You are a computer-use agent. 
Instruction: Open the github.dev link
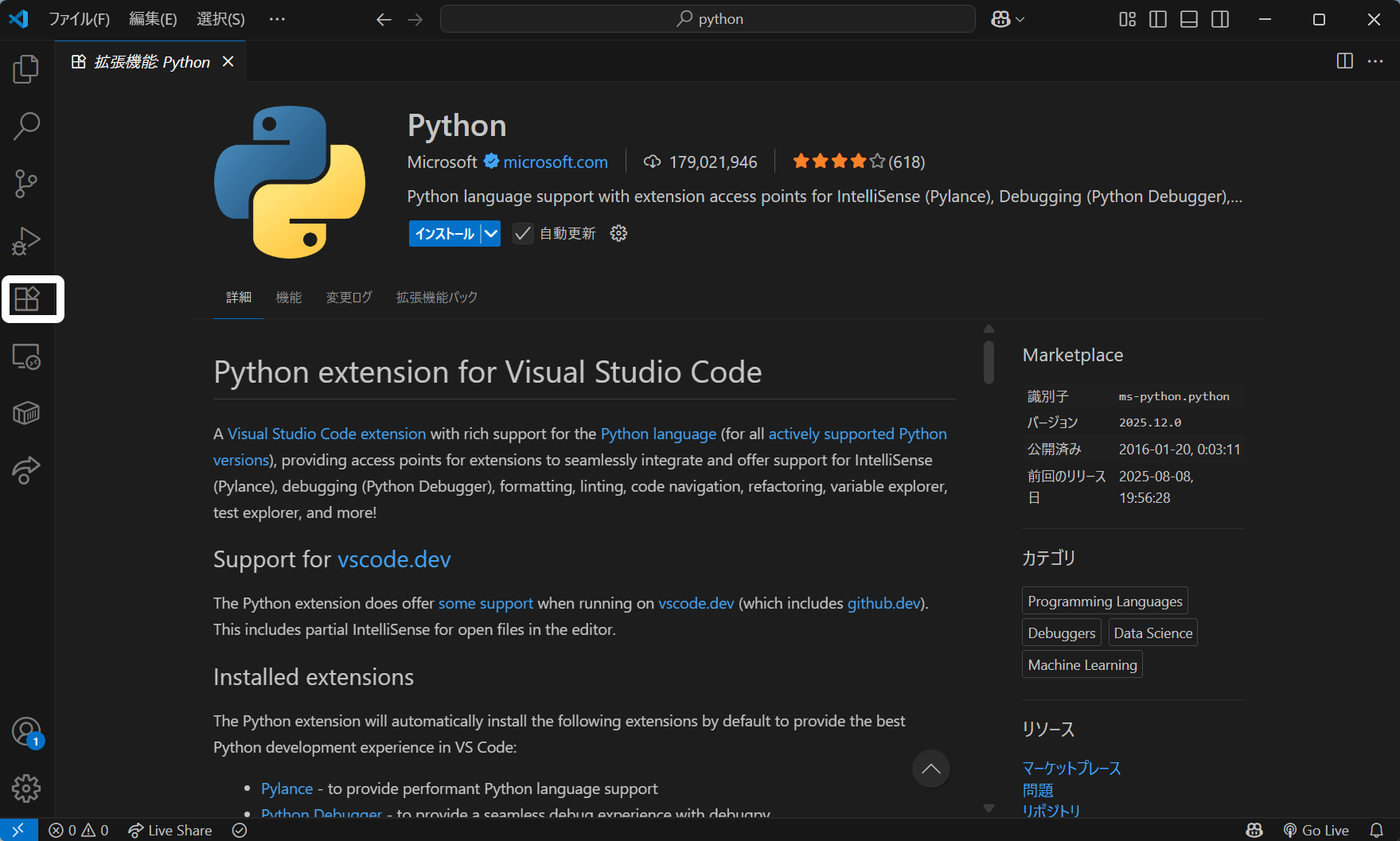point(883,604)
